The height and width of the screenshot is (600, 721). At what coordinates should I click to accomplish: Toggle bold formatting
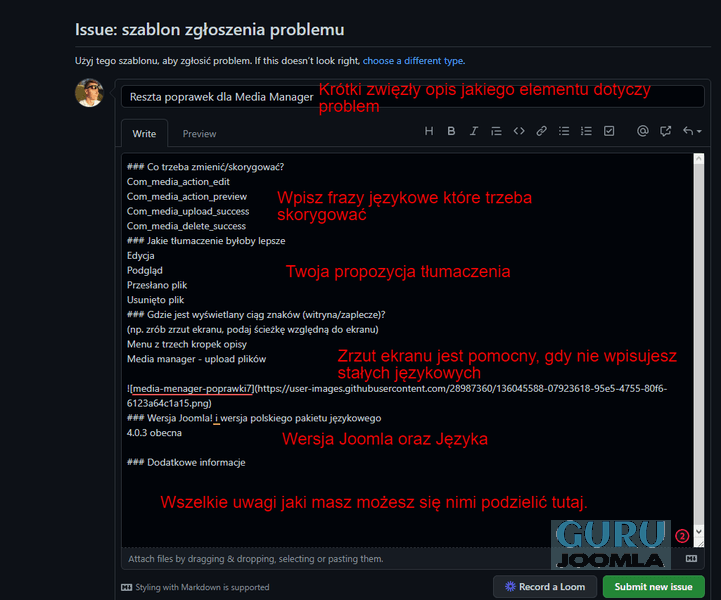tap(451, 131)
